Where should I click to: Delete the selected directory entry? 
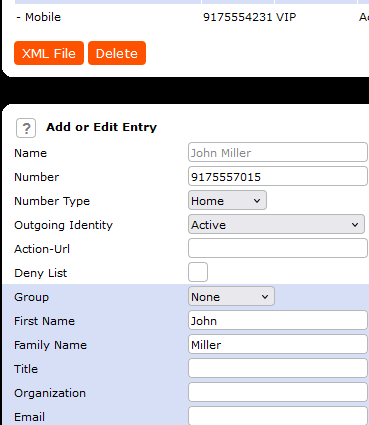pyautogui.click(x=117, y=53)
